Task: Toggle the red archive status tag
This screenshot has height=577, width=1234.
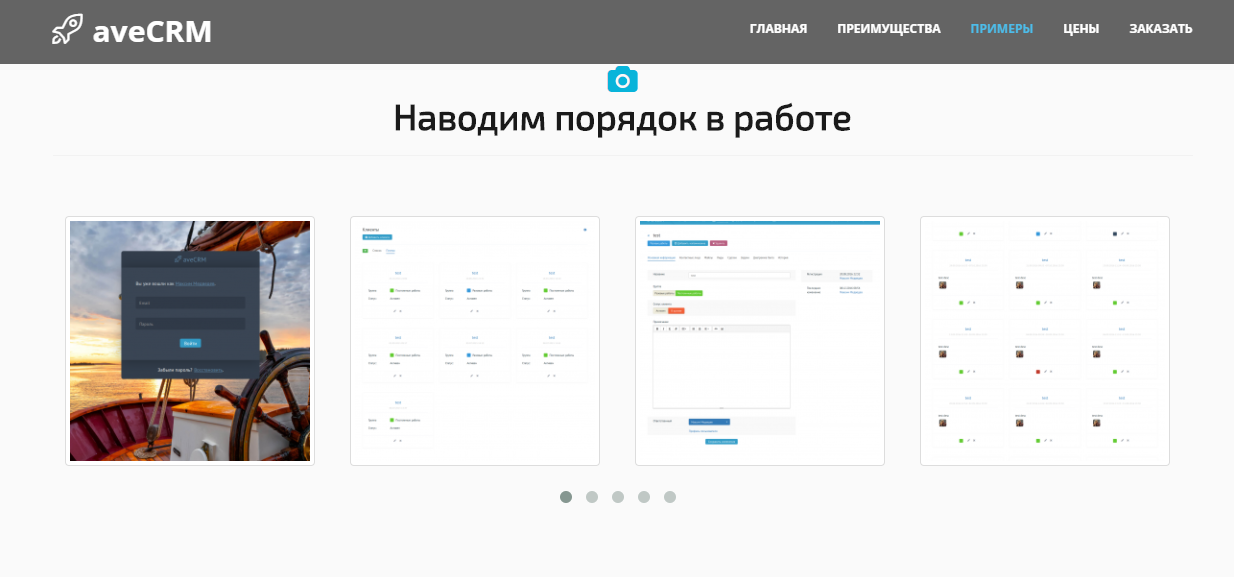Action: (x=677, y=310)
